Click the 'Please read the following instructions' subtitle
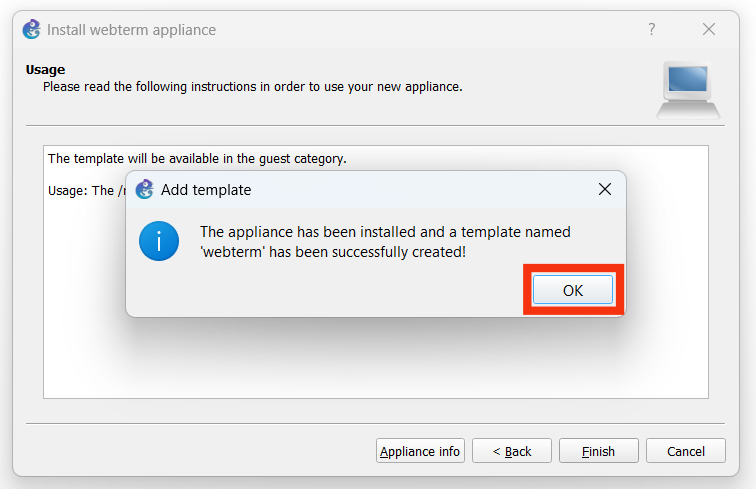756x489 pixels. tap(252, 87)
